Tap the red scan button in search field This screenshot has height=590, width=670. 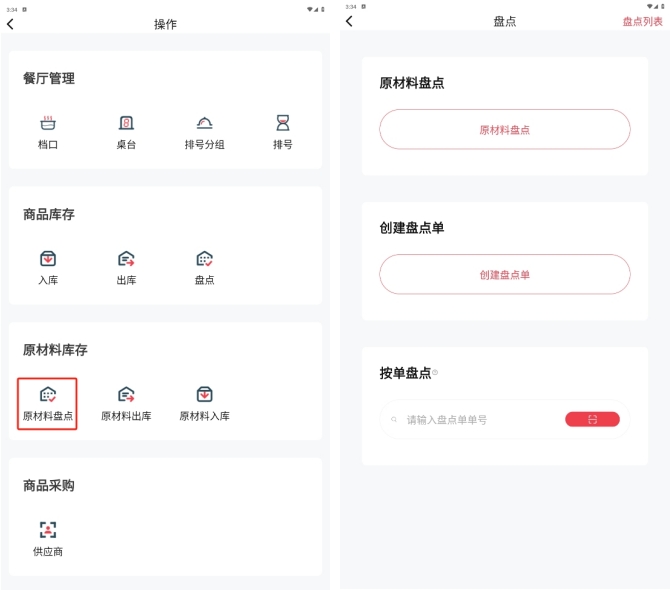(592, 420)
